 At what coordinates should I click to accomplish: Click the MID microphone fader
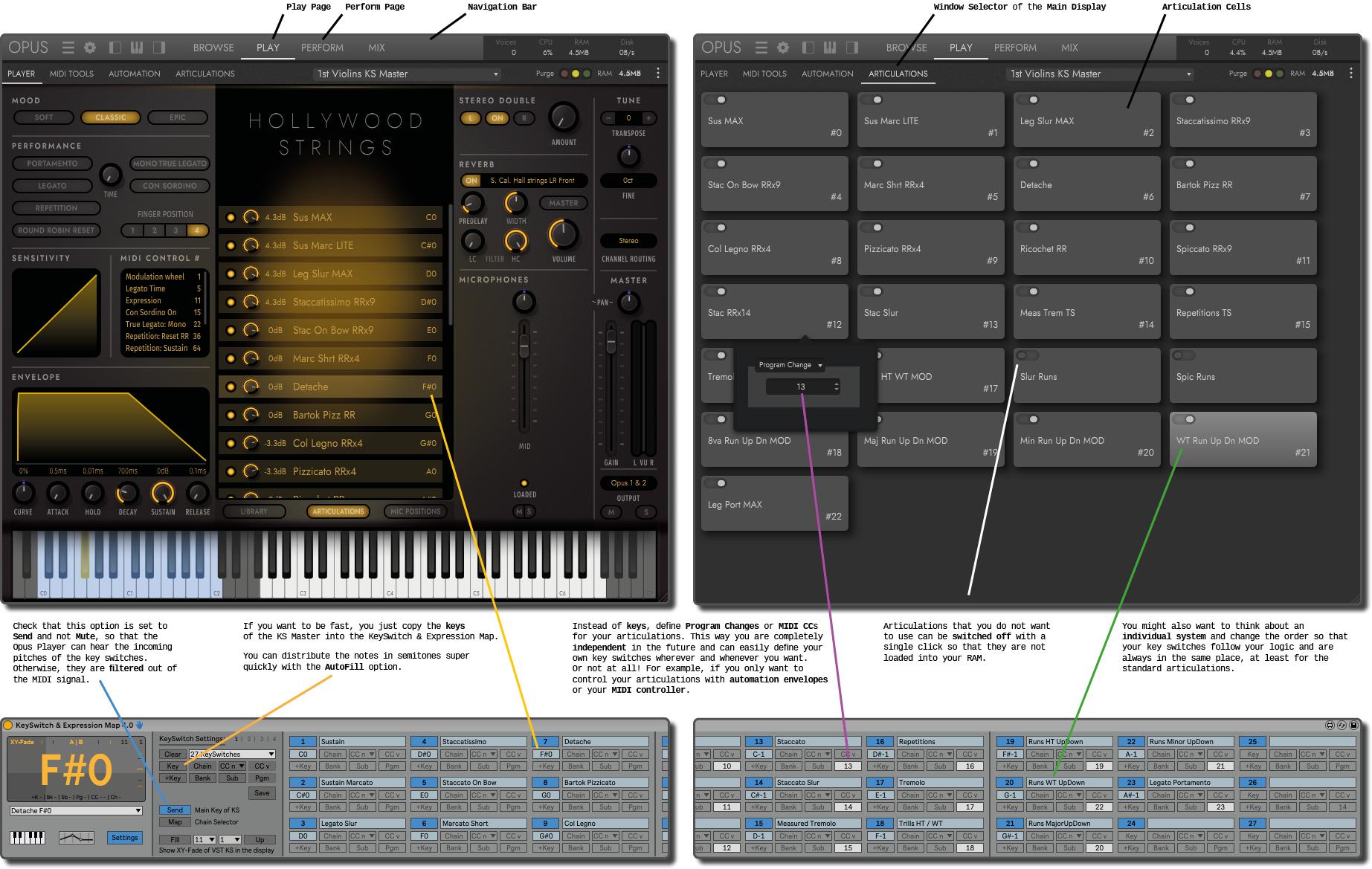[x=524, y=346]
